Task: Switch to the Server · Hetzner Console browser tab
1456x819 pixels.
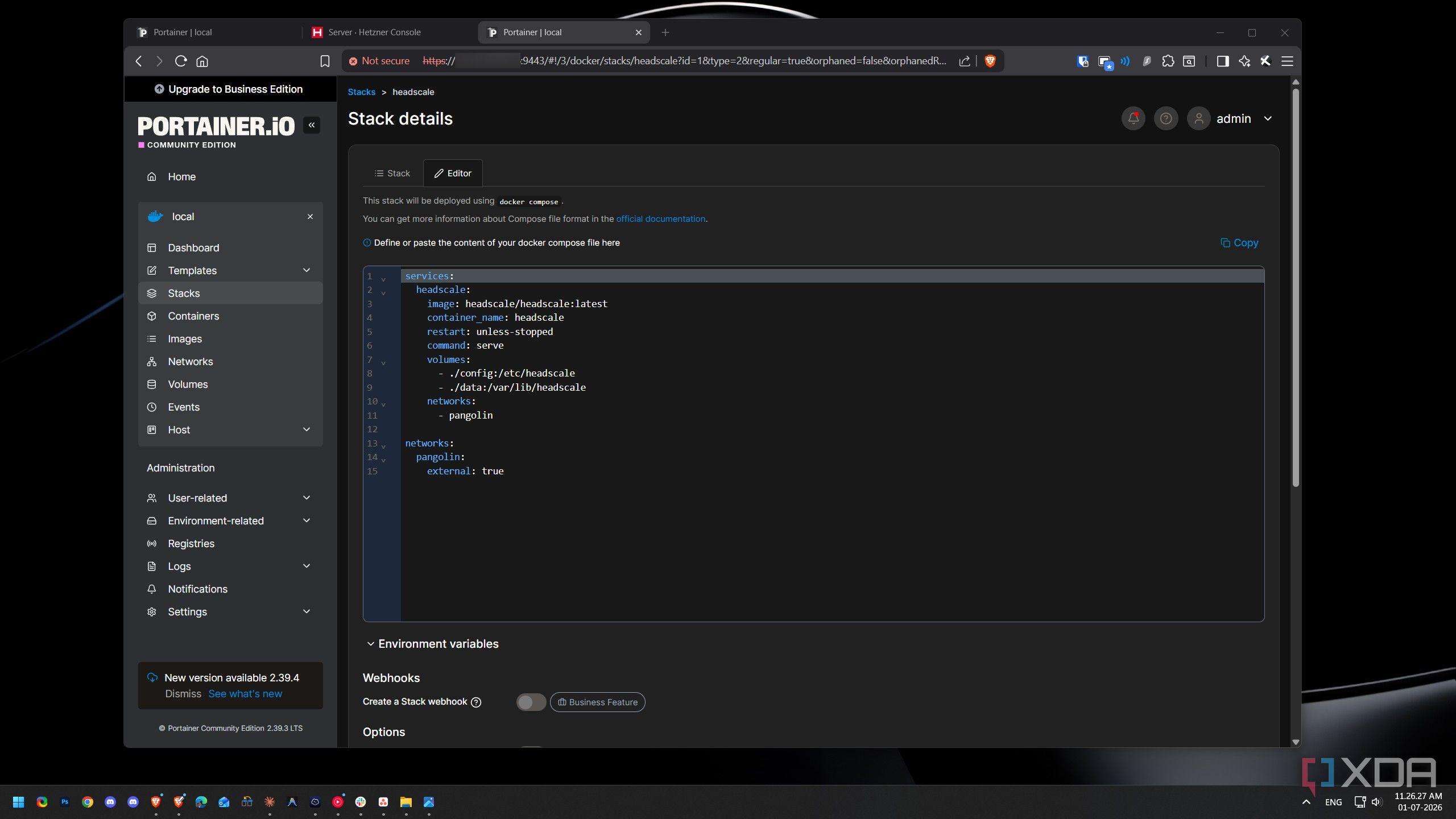Action: [390, 32]
